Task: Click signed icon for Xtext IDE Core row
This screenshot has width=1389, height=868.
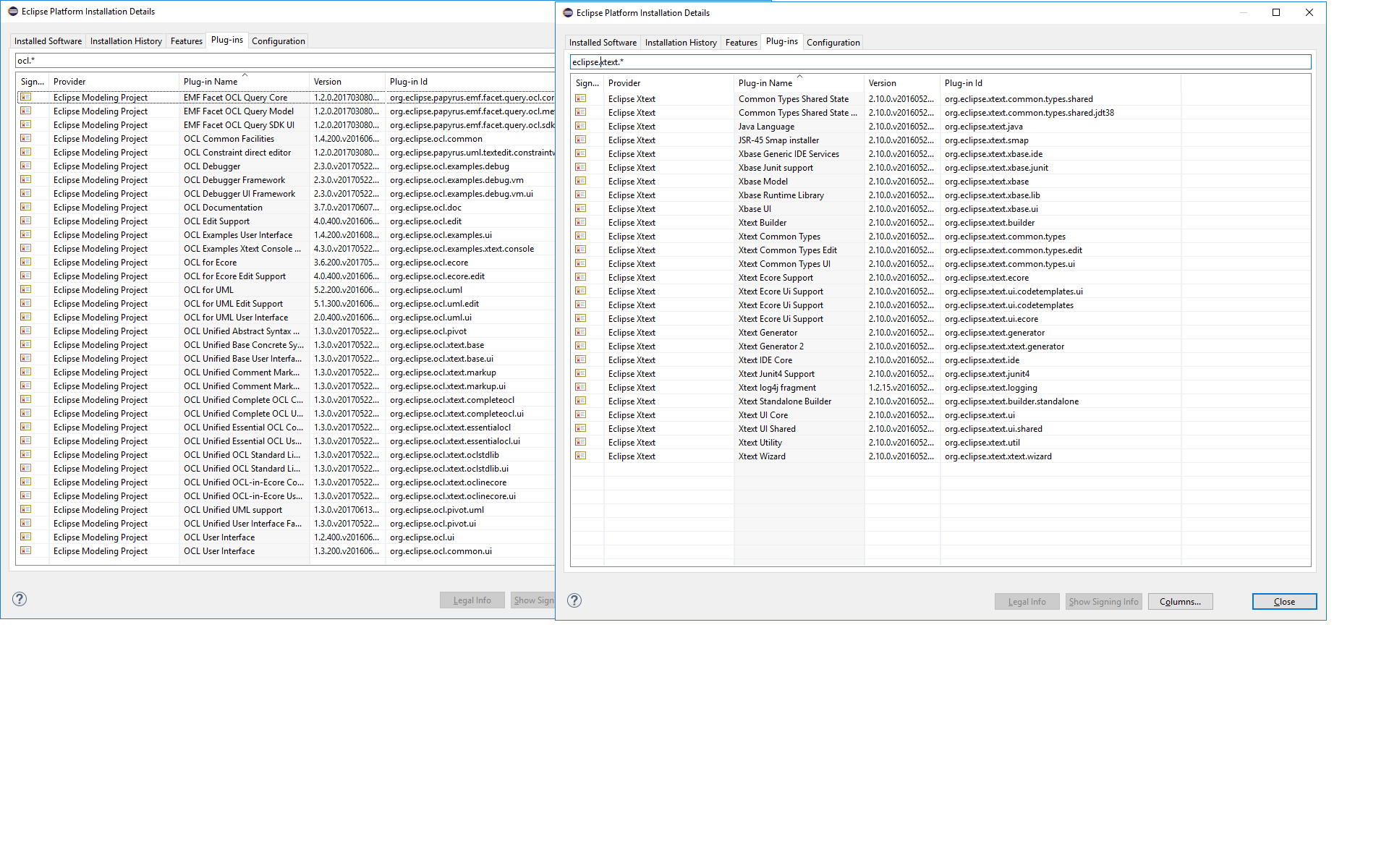Action: (x=580, y=359)
